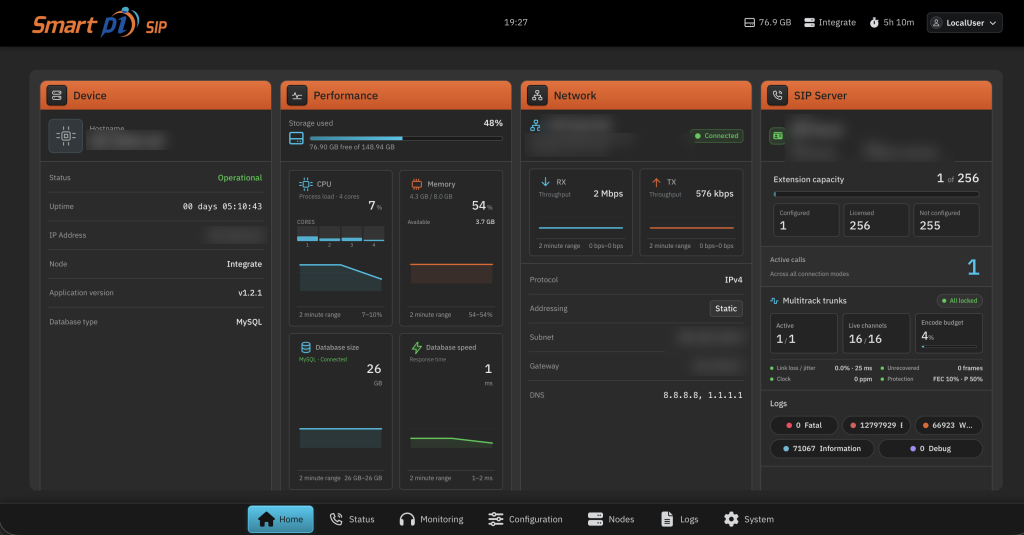Click the Configured 1 extensions card
The image size is (1024, 535).
(807, 220)
